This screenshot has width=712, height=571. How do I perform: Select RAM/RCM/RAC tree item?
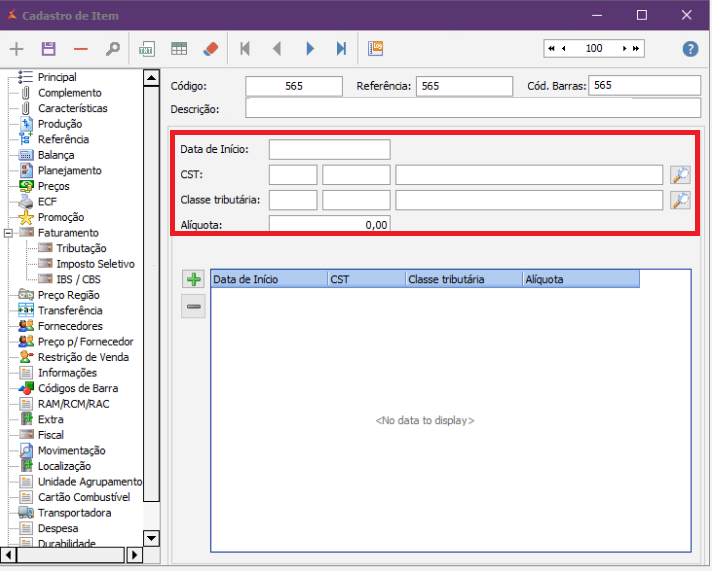(74, 404)
